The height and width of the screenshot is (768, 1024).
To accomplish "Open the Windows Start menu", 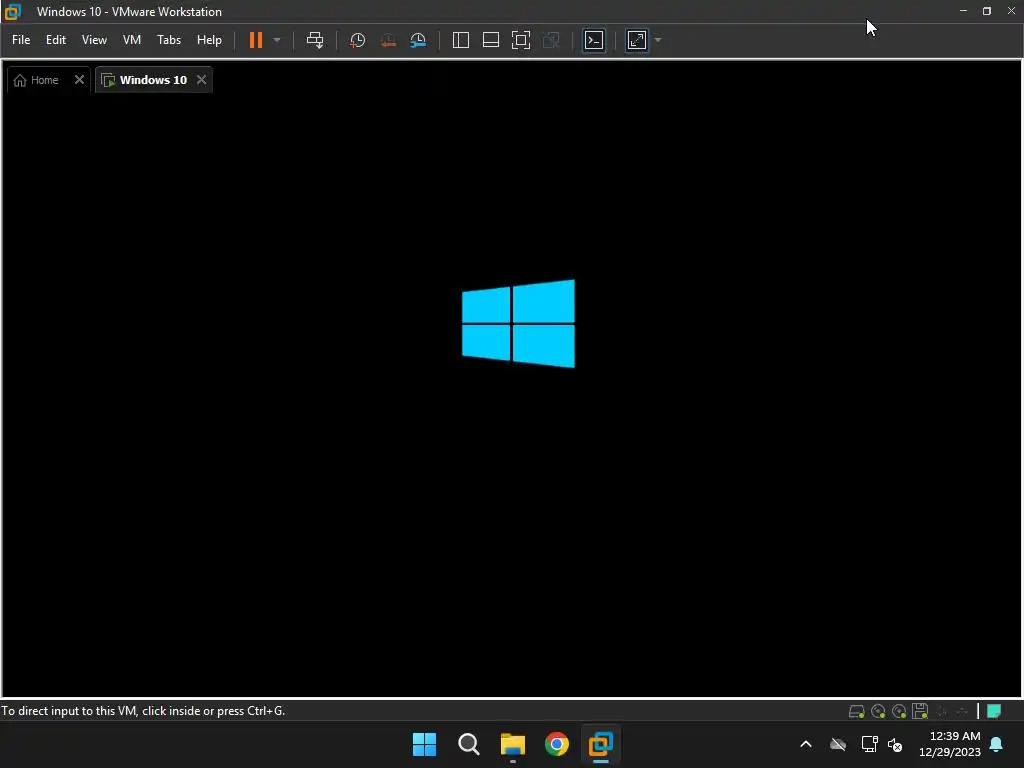I will (424, 744).
